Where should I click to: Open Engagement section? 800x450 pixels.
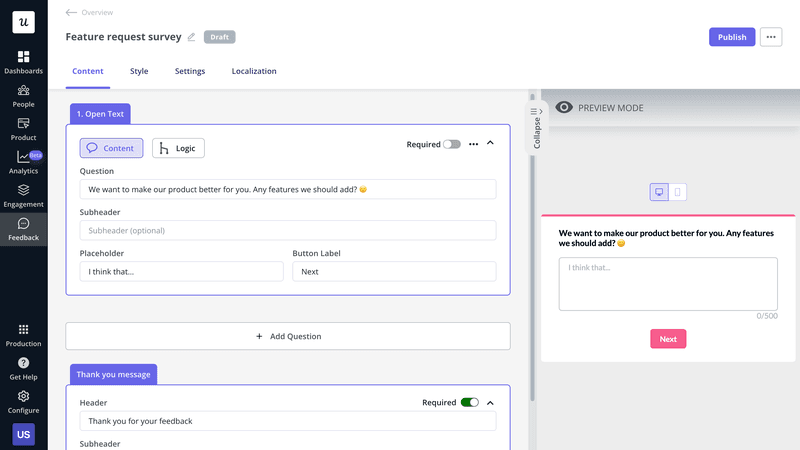[23, 196]
